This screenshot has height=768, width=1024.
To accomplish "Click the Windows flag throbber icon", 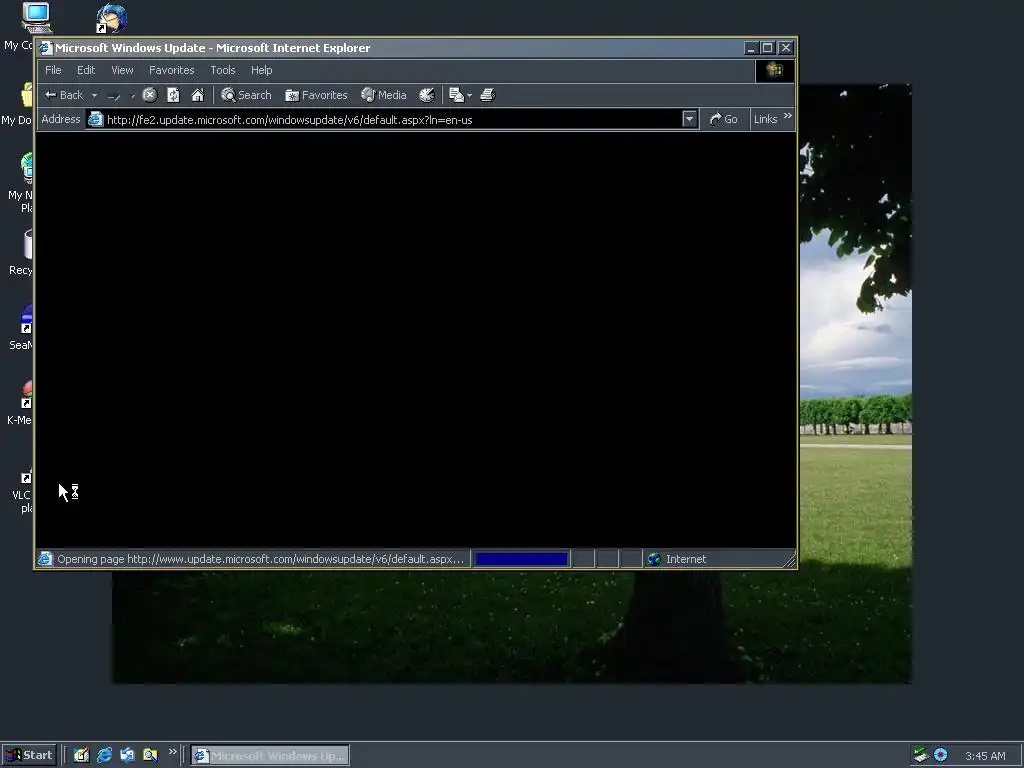I will pyautogui.click(x=775, y=70).
